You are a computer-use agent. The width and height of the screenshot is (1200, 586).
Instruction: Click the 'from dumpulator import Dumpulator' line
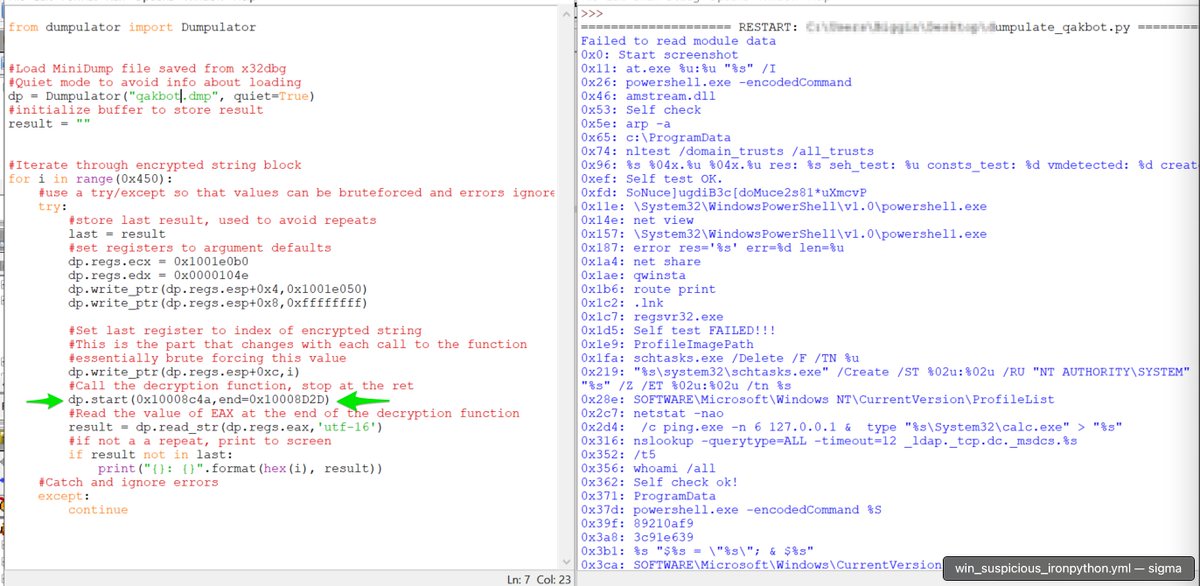click(x=130, y=27)
